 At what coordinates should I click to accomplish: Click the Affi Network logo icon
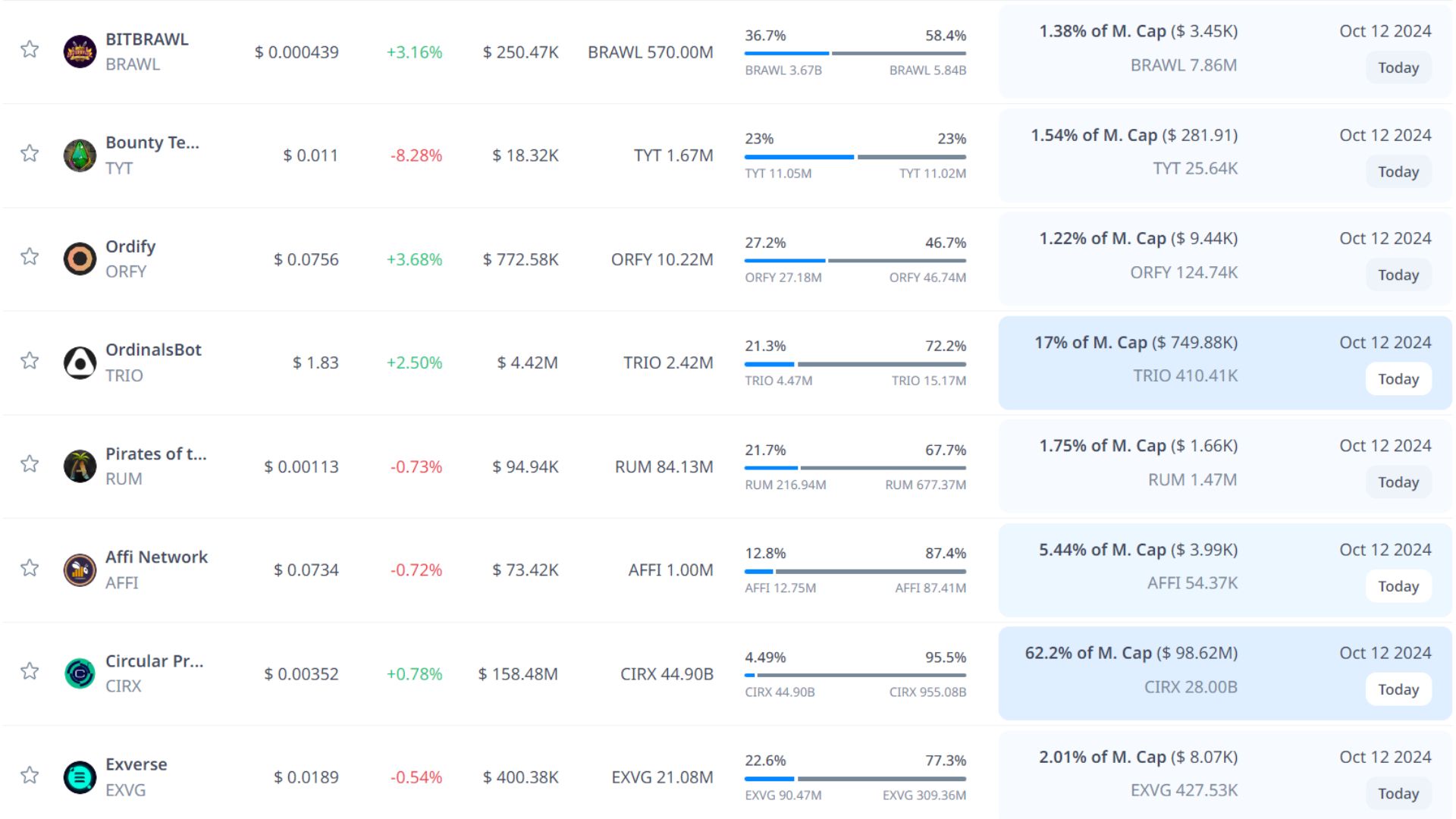(x=80, y=570)
